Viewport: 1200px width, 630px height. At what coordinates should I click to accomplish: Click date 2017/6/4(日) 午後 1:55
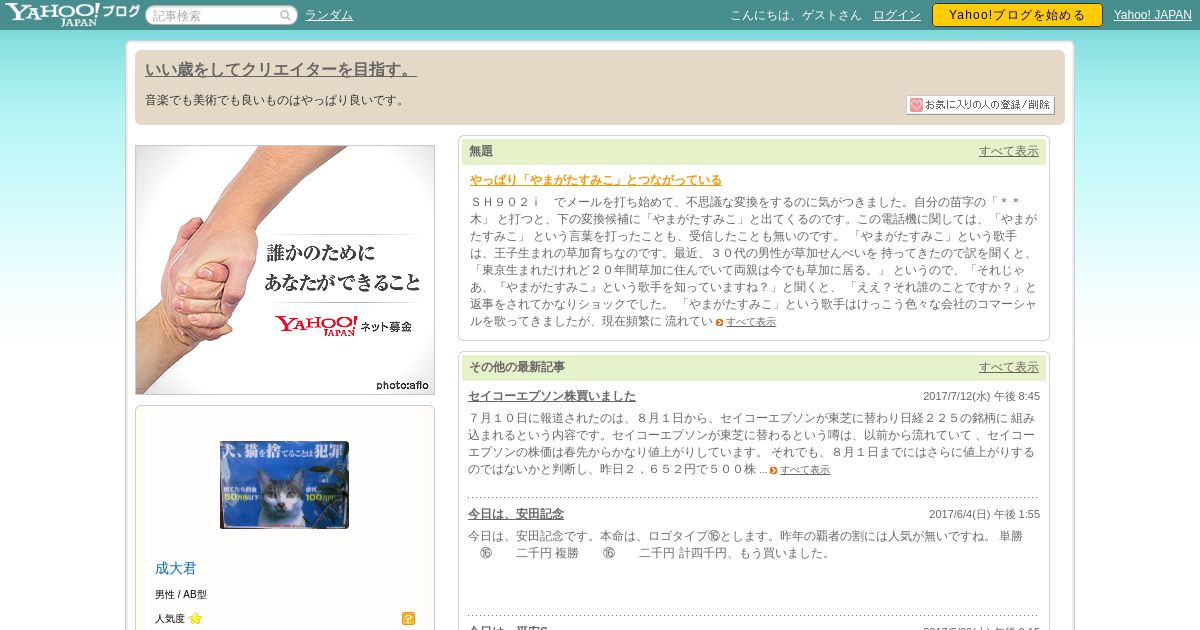pyautogui.click(x=984, y=514)
